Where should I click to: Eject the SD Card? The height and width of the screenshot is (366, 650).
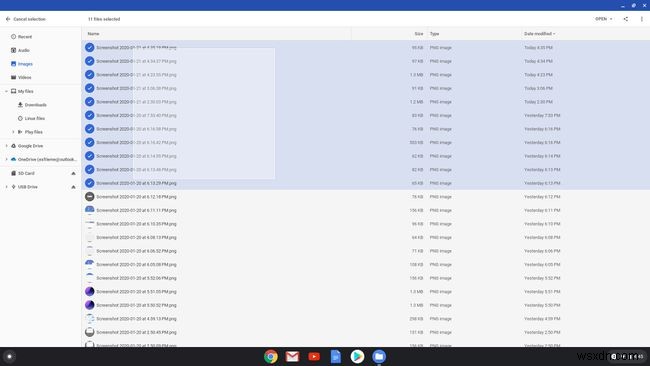pos(73,173)
